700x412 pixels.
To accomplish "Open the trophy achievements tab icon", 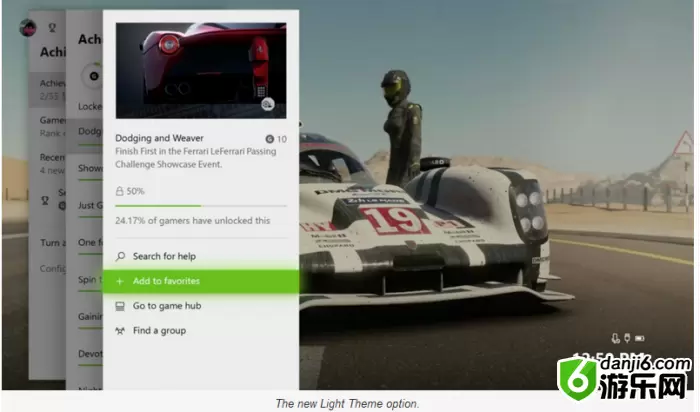I will point(52,28).
